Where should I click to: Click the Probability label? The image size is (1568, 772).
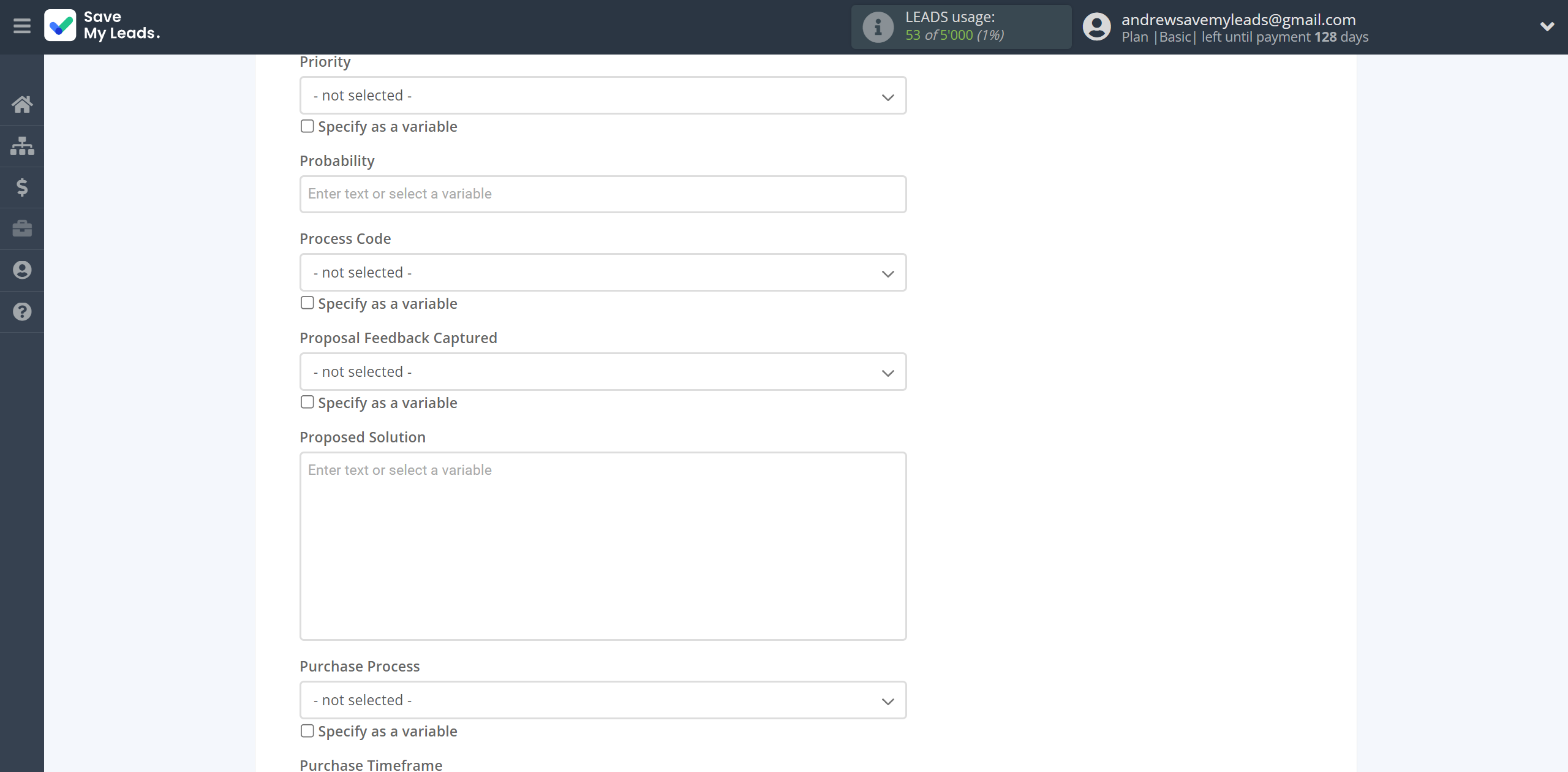(x=337, y=161)
